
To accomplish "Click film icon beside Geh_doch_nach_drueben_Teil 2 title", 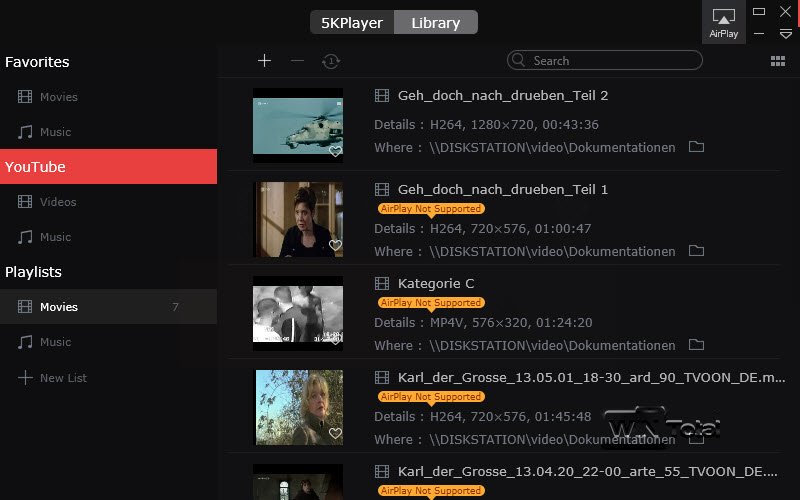I will click(382, 95).
